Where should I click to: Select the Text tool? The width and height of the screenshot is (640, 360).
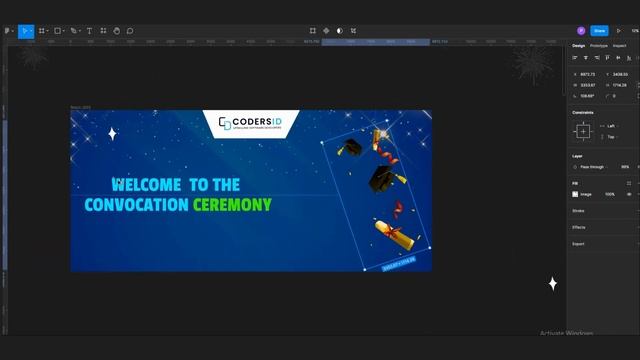click(89, 31)
